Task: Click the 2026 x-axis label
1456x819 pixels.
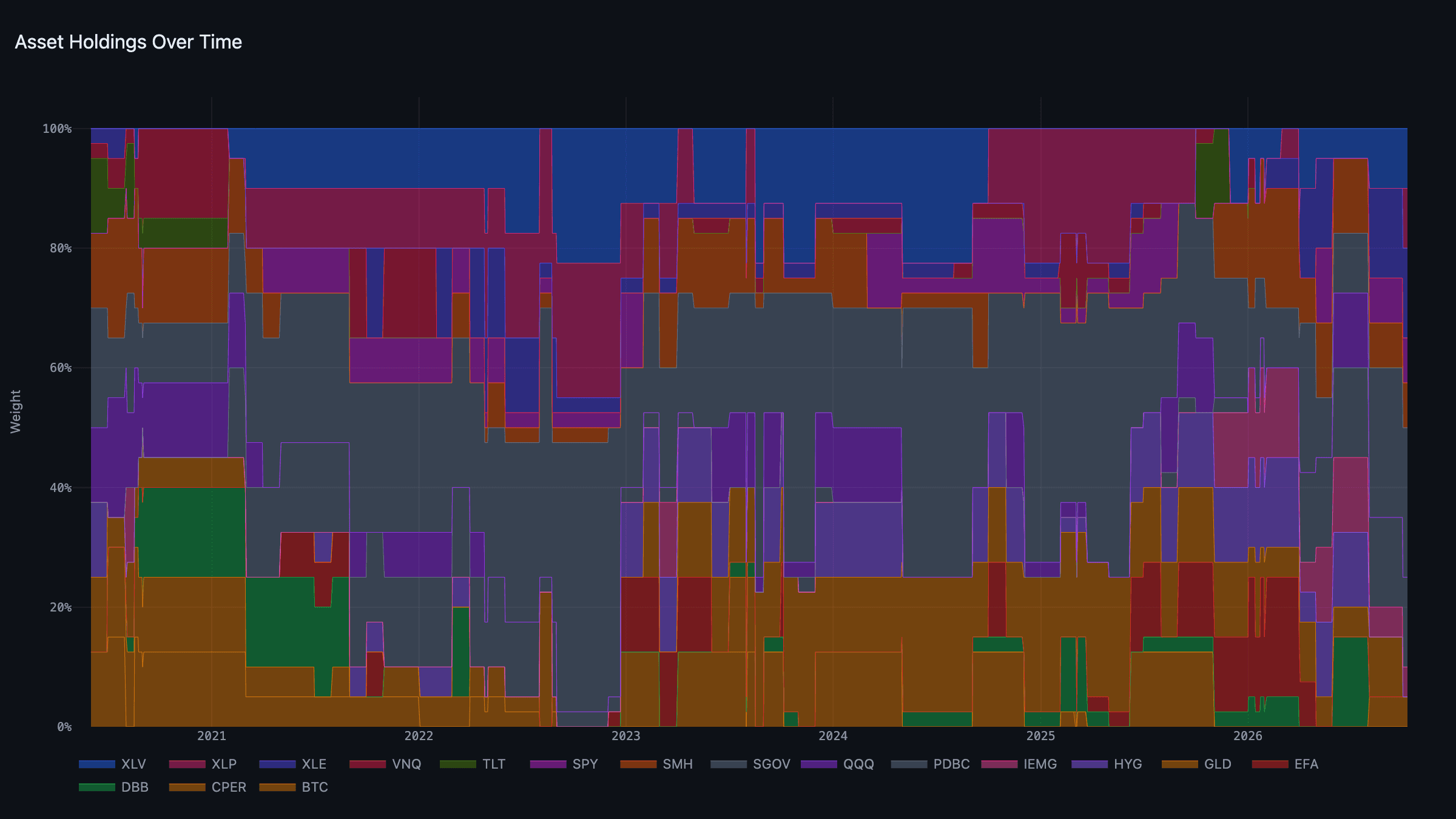Action: tap(1248, 736)
